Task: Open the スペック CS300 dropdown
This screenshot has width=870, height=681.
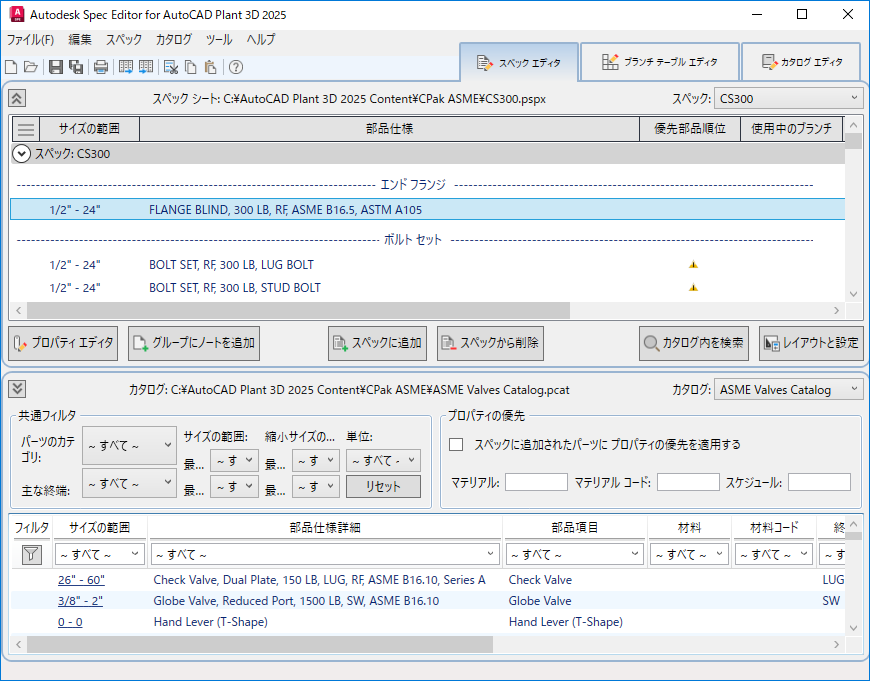Action: (x=788, y=98)
